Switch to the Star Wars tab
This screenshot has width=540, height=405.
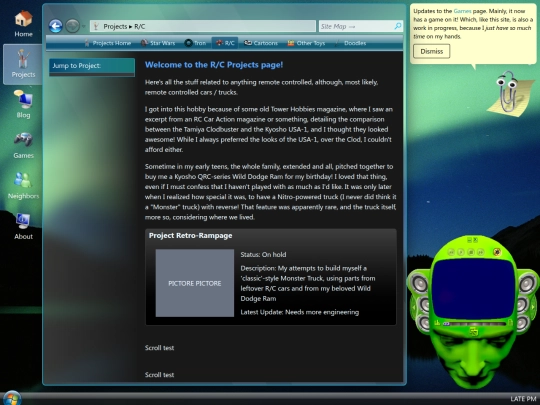click(158, 43)
